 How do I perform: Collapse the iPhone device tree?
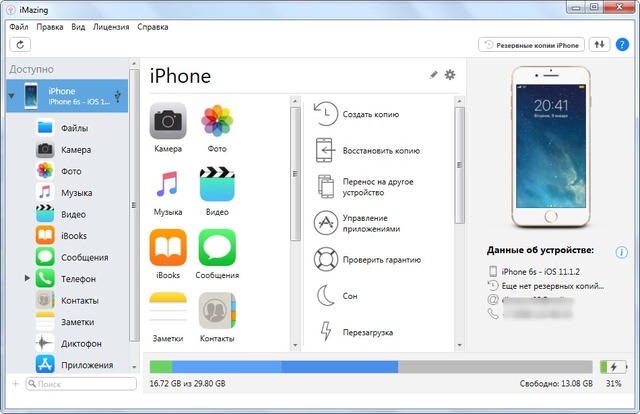[11, 96]
